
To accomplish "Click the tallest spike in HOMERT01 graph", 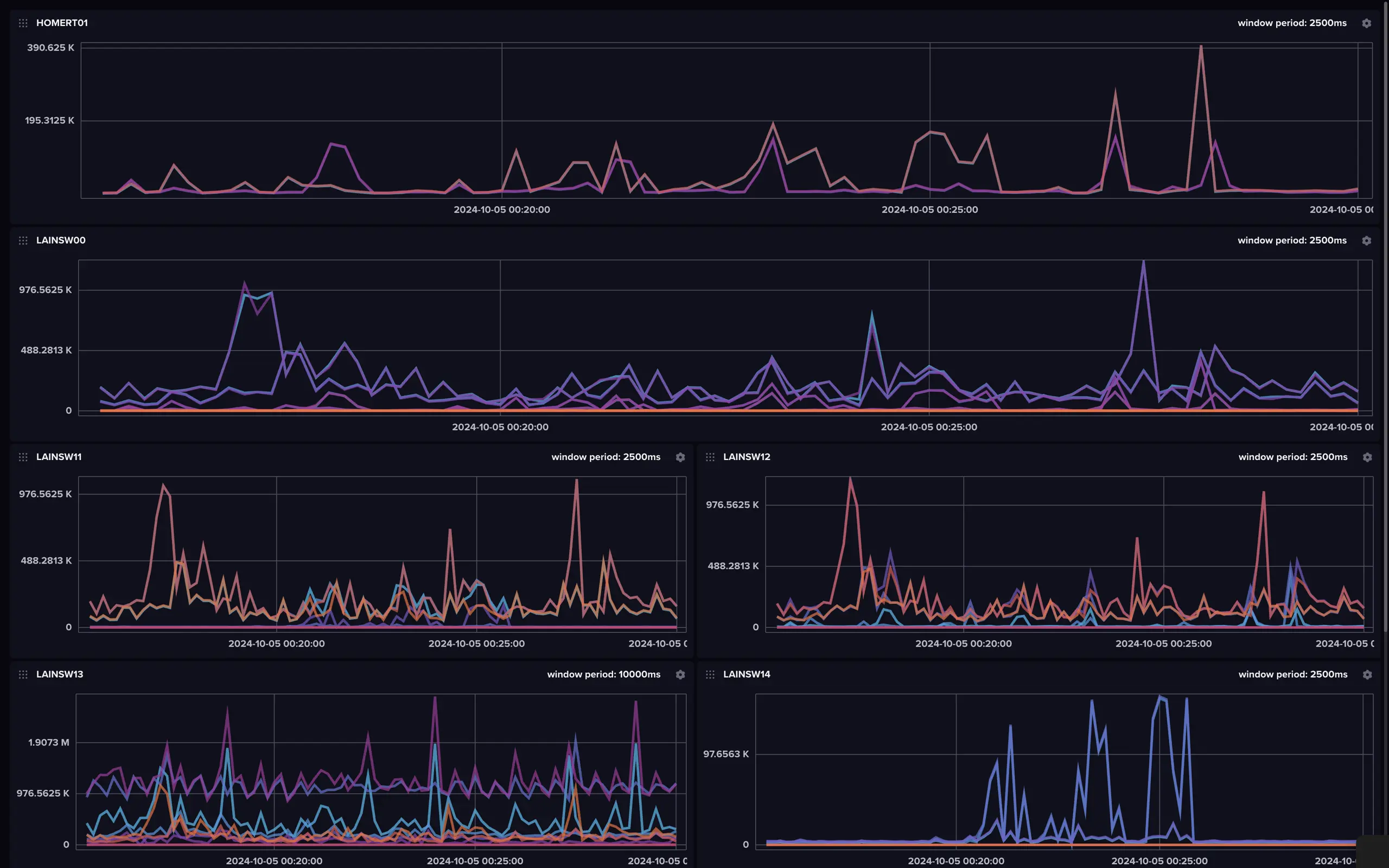I will coord(1201,47).
